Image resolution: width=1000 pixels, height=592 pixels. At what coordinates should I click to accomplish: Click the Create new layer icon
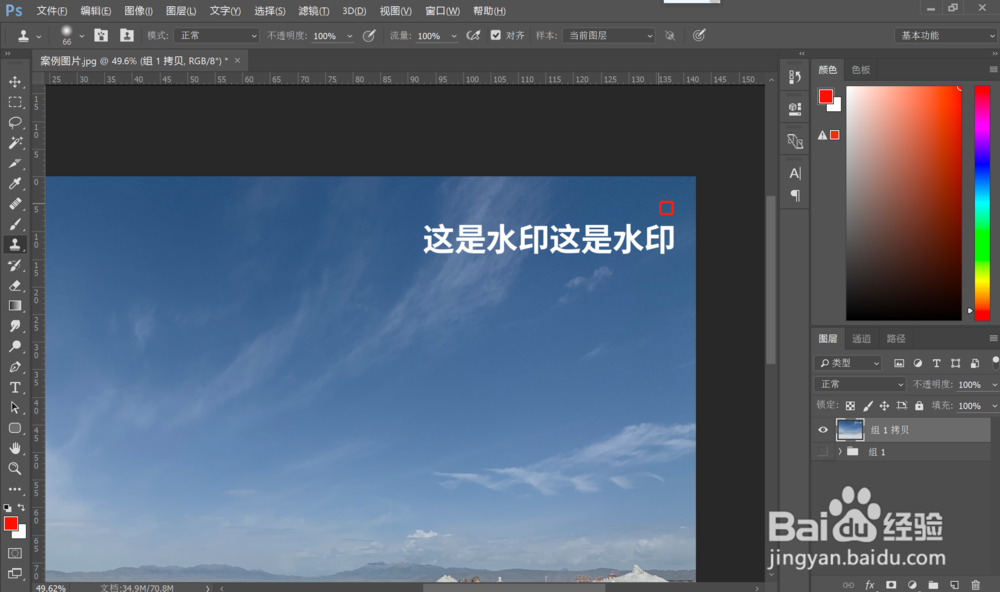(x=954, y=584)
